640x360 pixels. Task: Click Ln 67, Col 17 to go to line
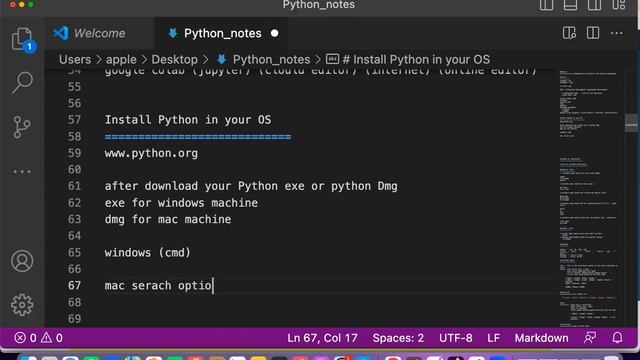(322, 338)
